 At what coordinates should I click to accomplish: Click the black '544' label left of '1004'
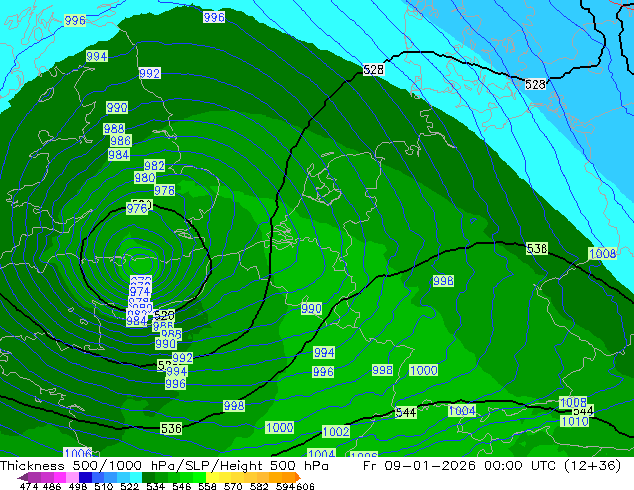pyautogui.click(x=406, y=413)
